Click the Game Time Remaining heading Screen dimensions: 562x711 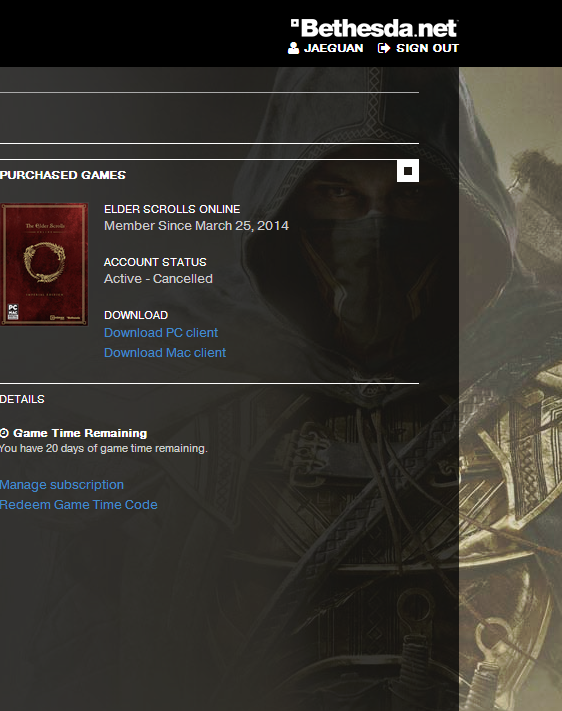[80, 433]
